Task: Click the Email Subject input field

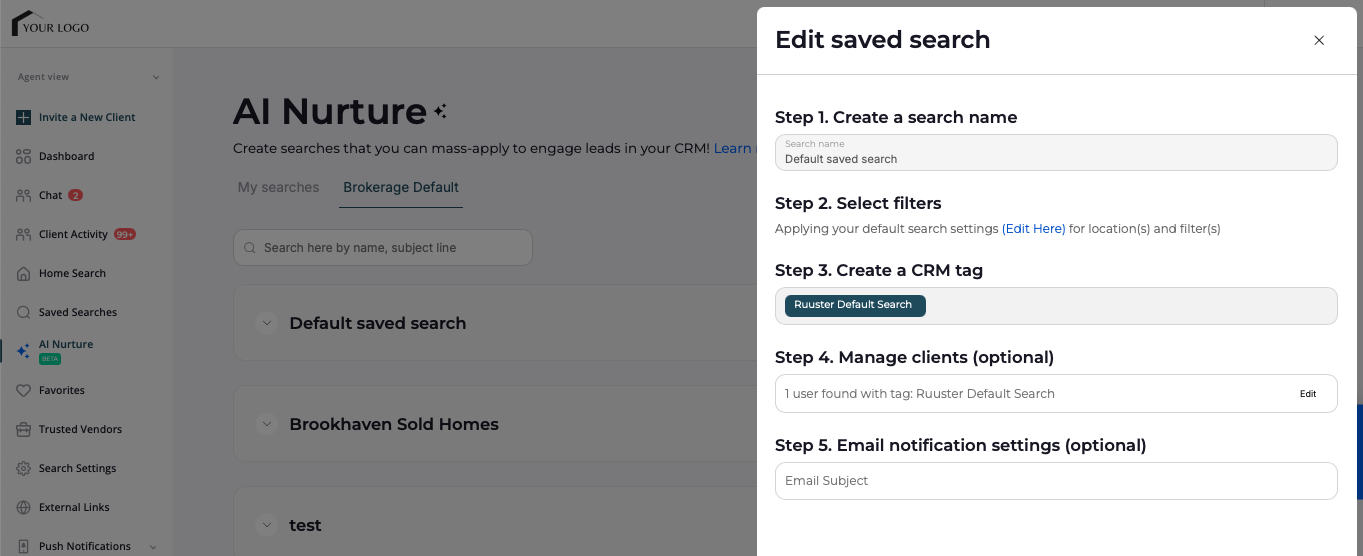Action: (x=1056, y=481)
